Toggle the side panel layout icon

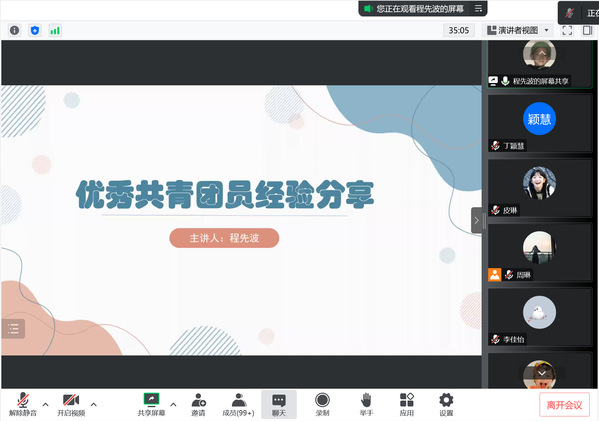pos(587,30)
